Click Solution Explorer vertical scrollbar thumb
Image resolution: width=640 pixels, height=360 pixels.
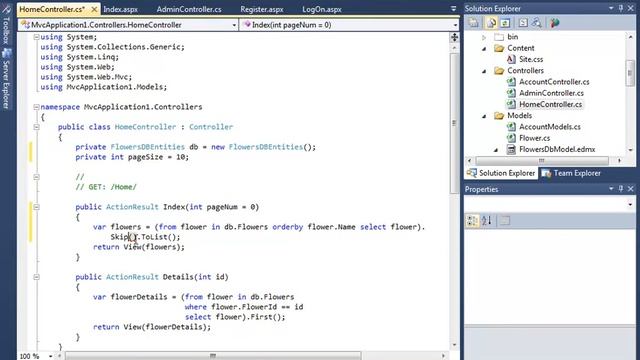point(630,73)
